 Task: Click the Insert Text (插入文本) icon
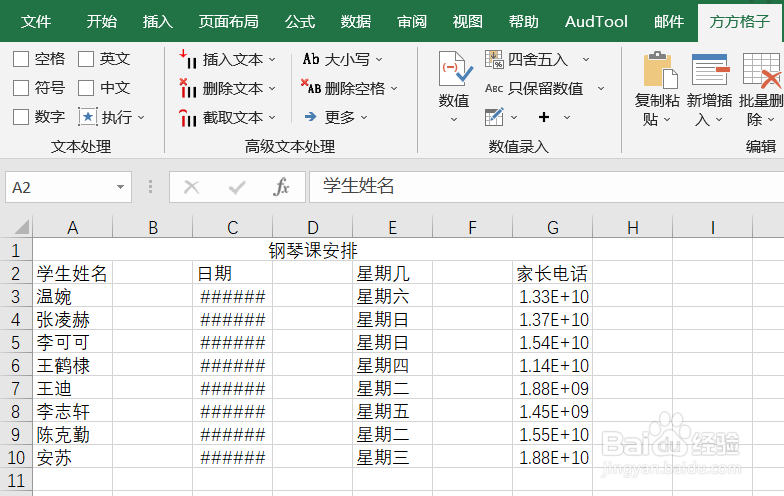click(x=188, y=60)
